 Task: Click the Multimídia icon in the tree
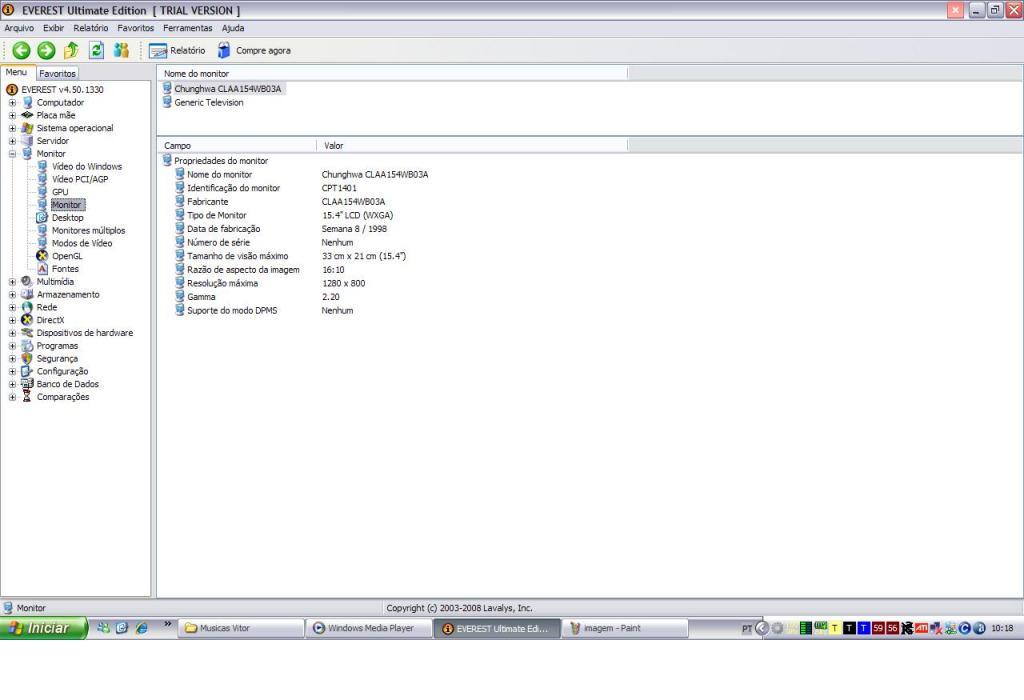(x=27, y=281)
